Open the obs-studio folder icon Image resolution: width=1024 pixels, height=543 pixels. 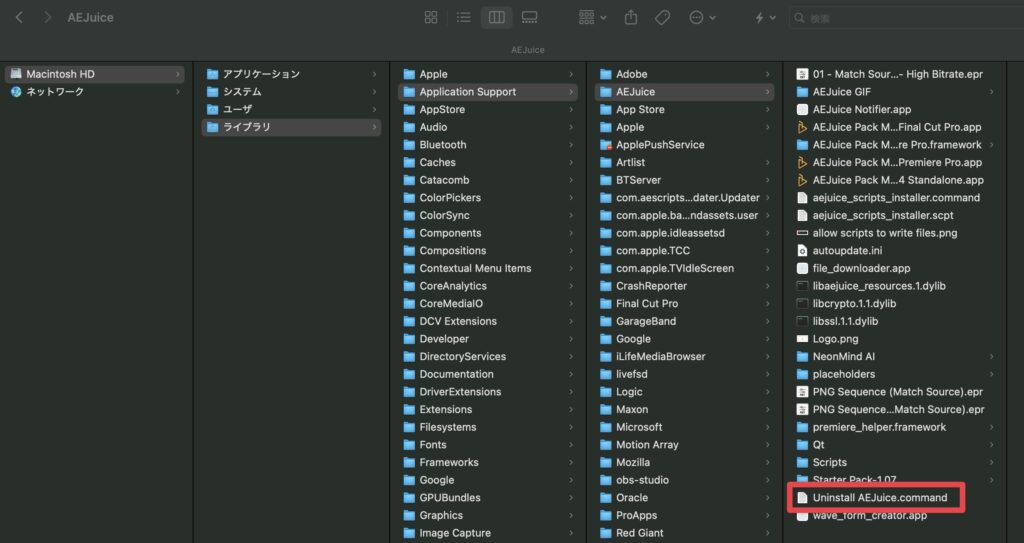pyautogui.click(x=606, y=480)
